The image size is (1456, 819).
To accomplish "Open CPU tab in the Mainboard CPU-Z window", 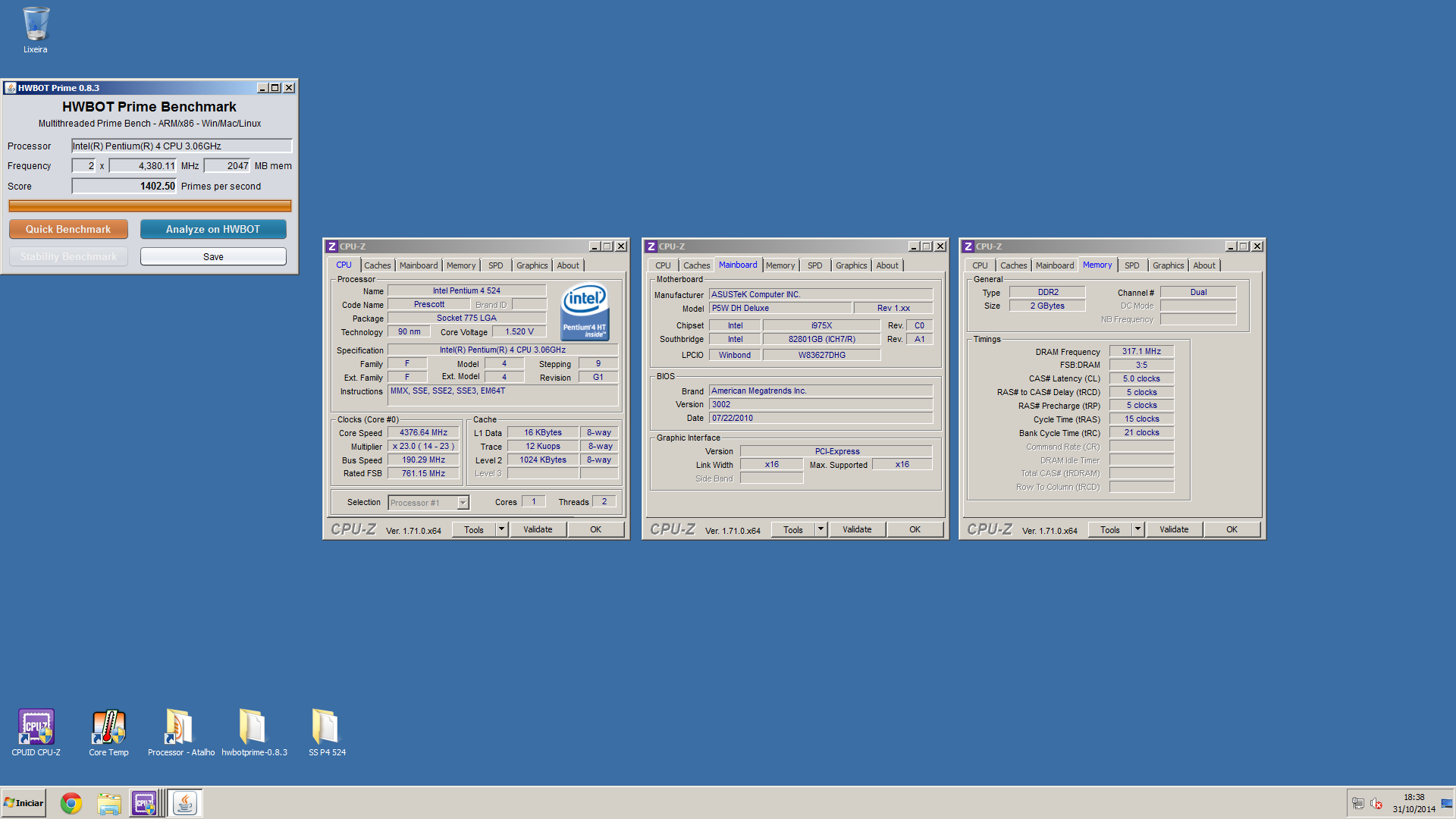I will click(663, 265).
